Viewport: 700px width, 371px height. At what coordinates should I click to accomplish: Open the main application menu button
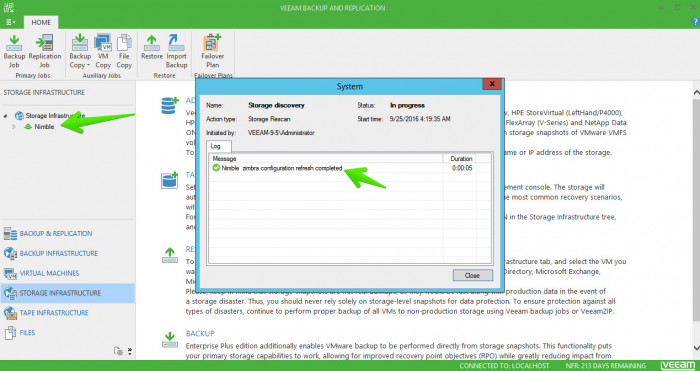(11, 22)
